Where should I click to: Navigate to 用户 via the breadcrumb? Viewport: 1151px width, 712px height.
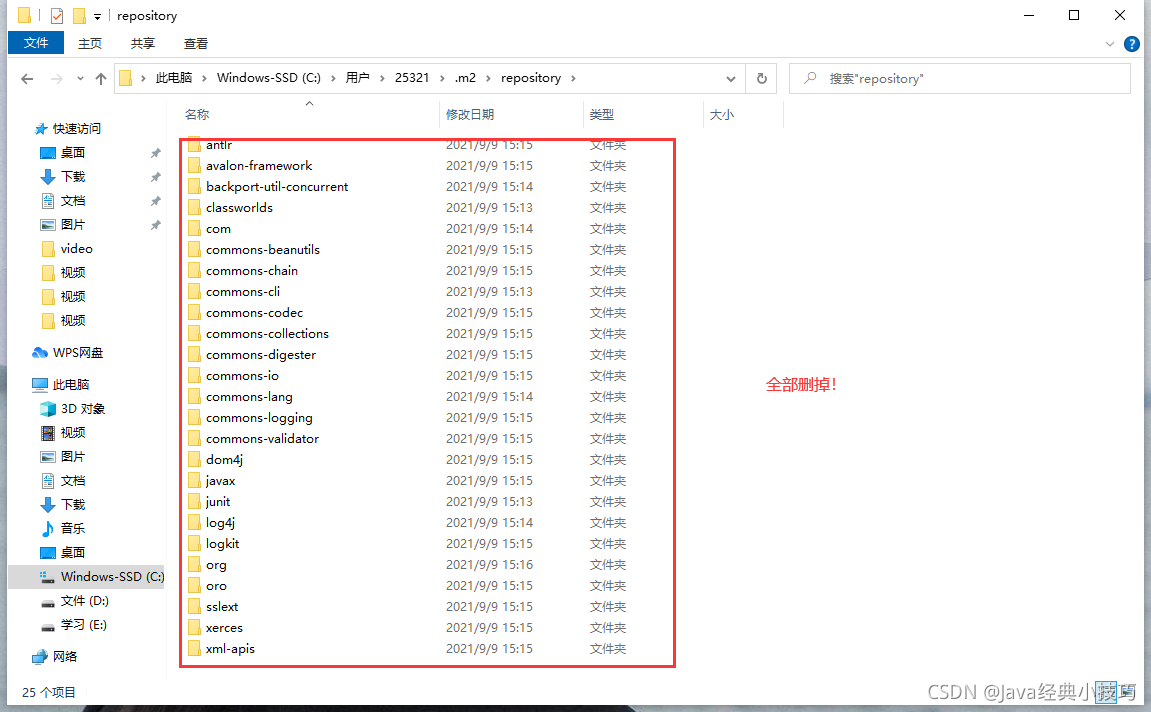point(359,78)
